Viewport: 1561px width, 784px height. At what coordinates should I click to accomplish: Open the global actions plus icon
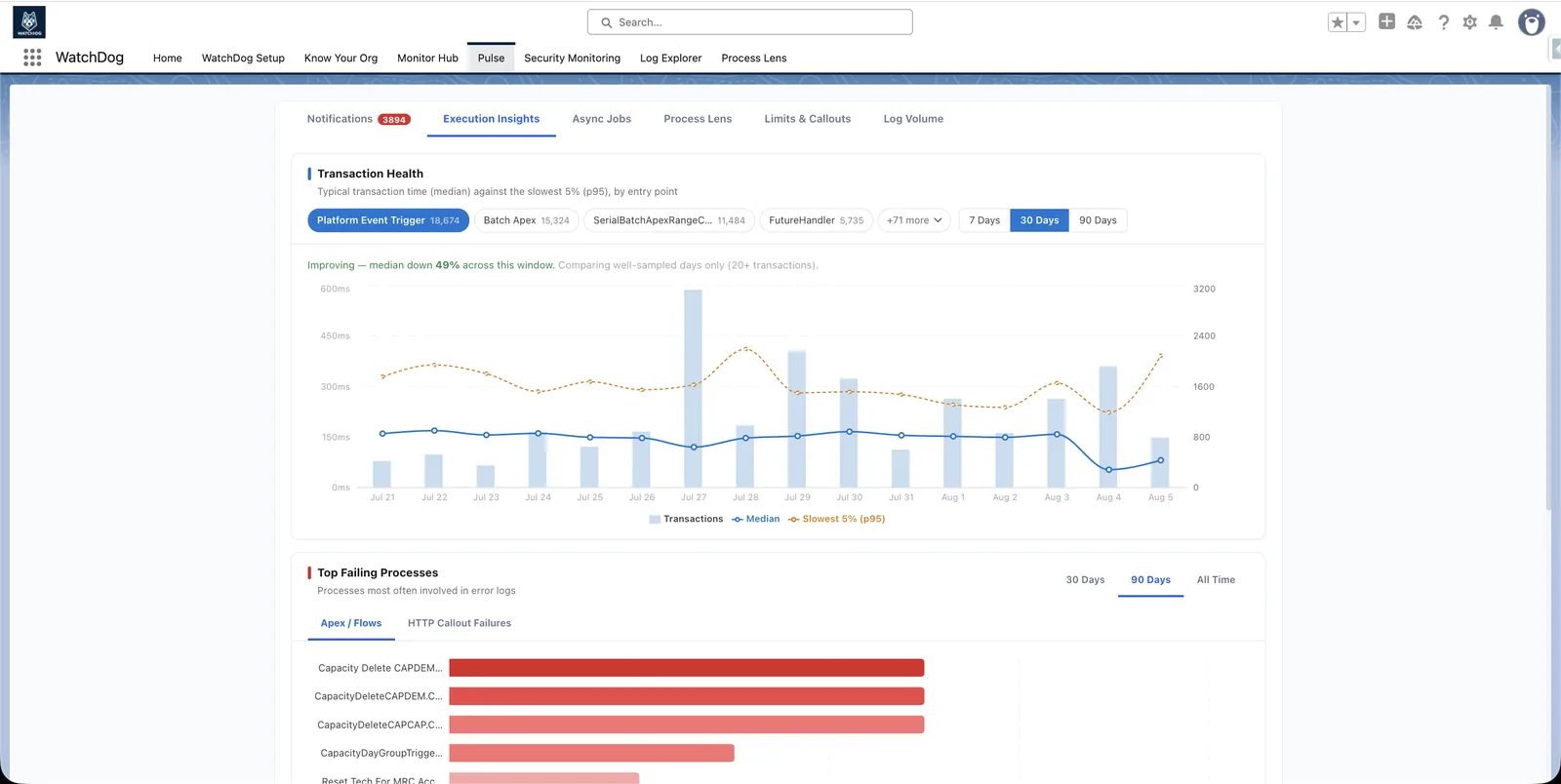click(1386, 21)
